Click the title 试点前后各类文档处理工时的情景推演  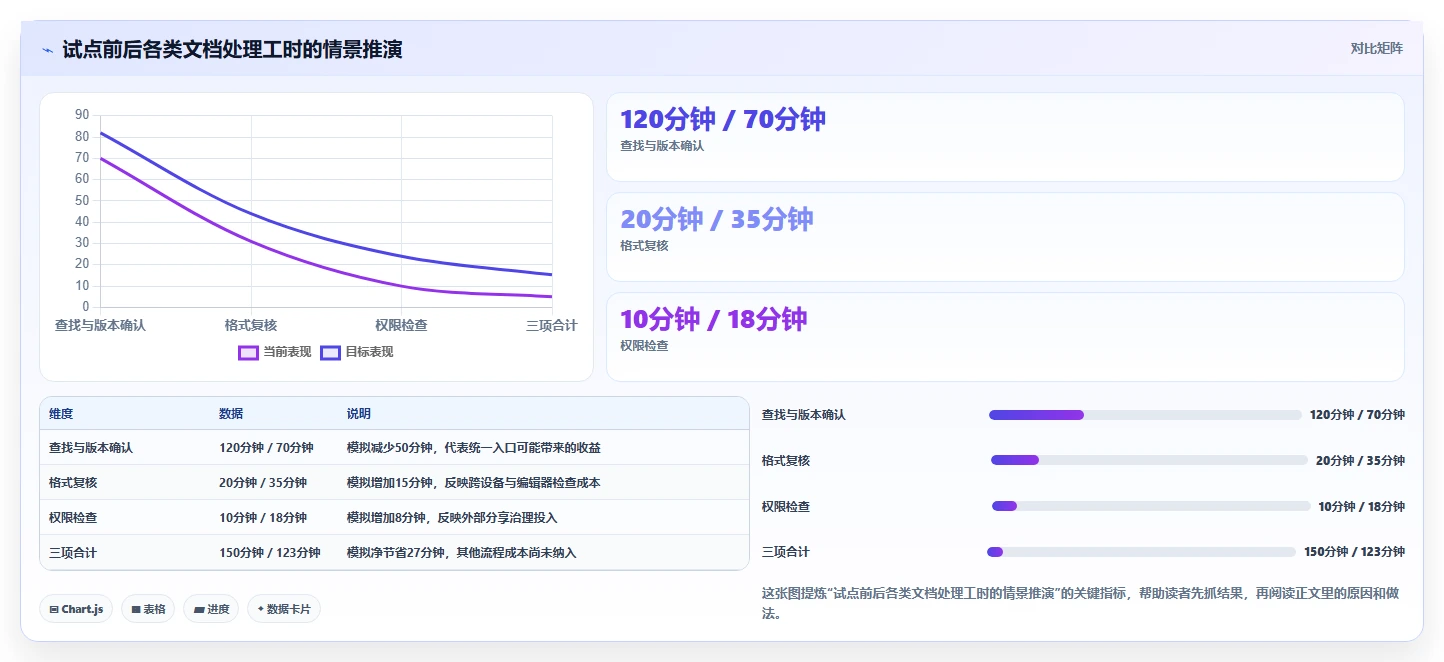pyautogui.click(x=232, y=50)
